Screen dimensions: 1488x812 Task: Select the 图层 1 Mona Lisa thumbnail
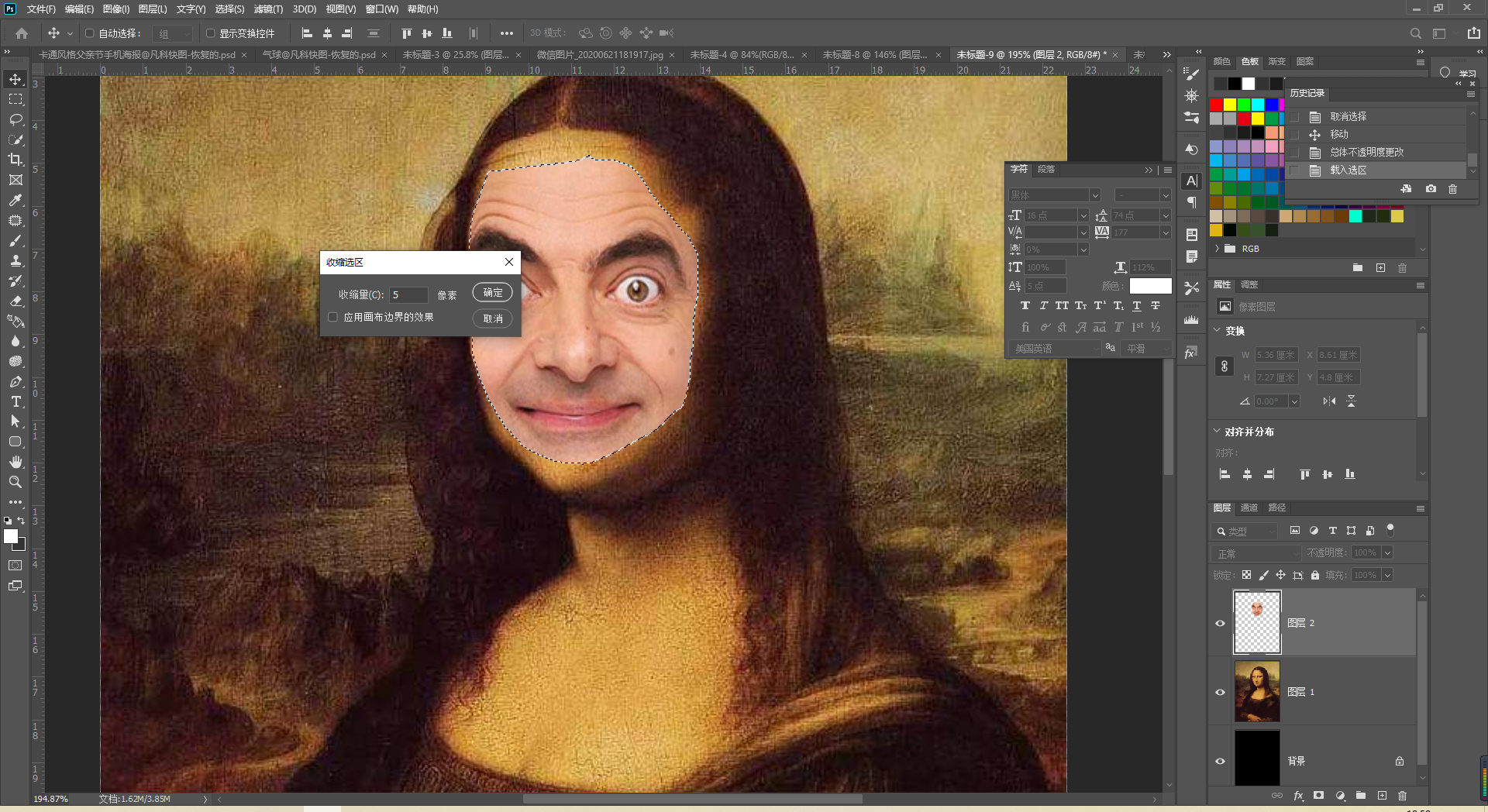[1256, 691]
